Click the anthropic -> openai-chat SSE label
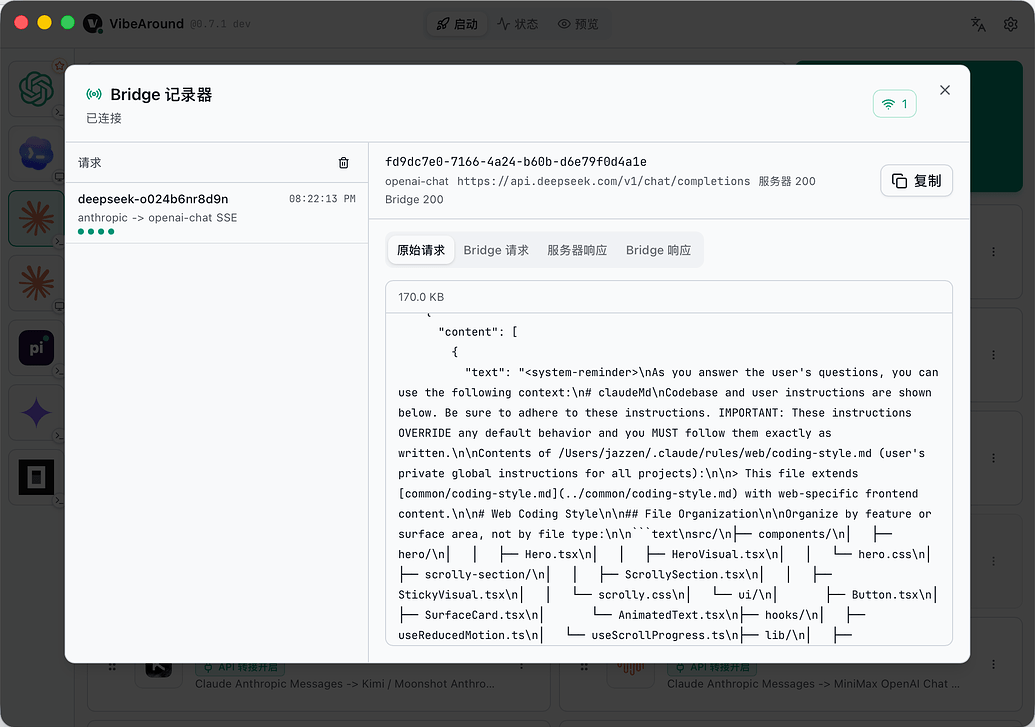Screen dimensions: 1035x727 [x=157, y=218]
